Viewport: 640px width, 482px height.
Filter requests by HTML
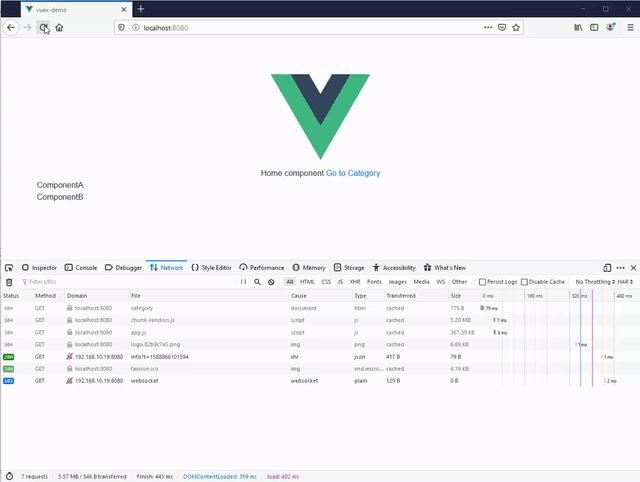click(307, 282)
